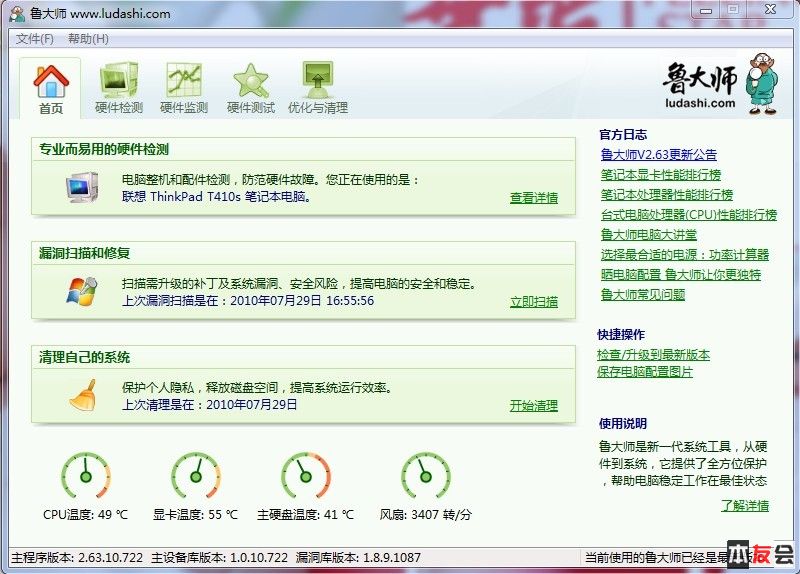Click 主程序版本: 2.63.10.722 in status bar
This screenshot has width=800, height=574.
pos(77,558)
